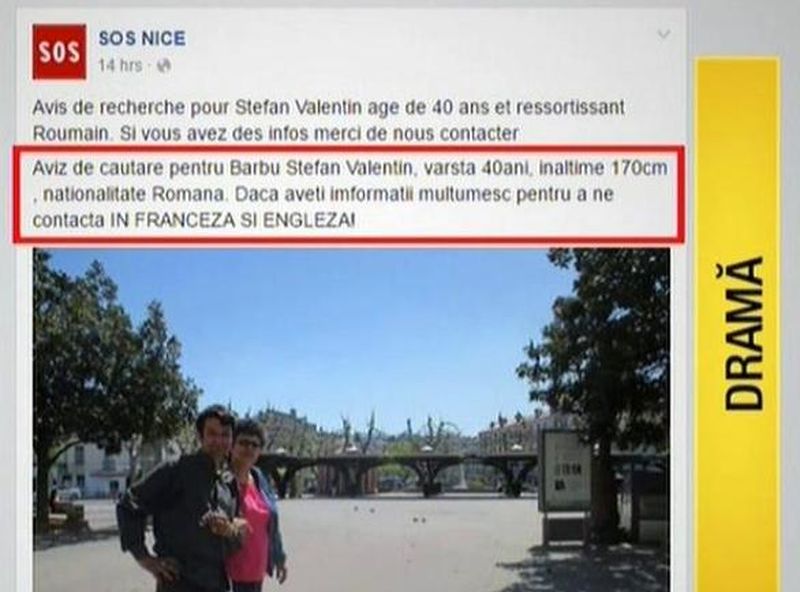
Task: Click the advertising billboard panel in photo
Action: [564, 471]
